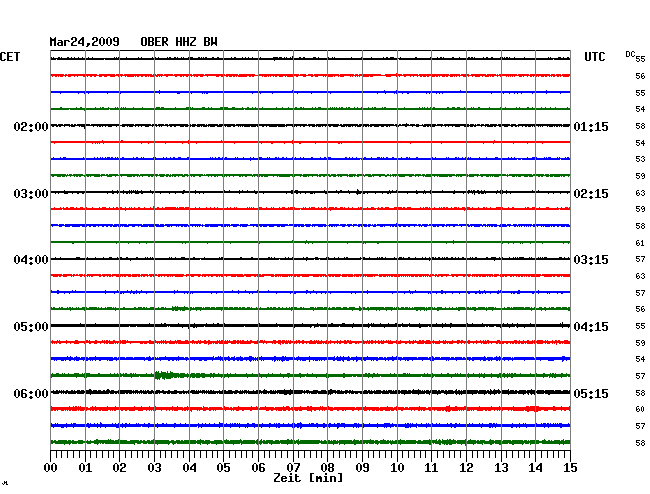The height and width of the screenshot is (494, 650).
Task: Select minute tick label 00
Action: click(51, 468)
